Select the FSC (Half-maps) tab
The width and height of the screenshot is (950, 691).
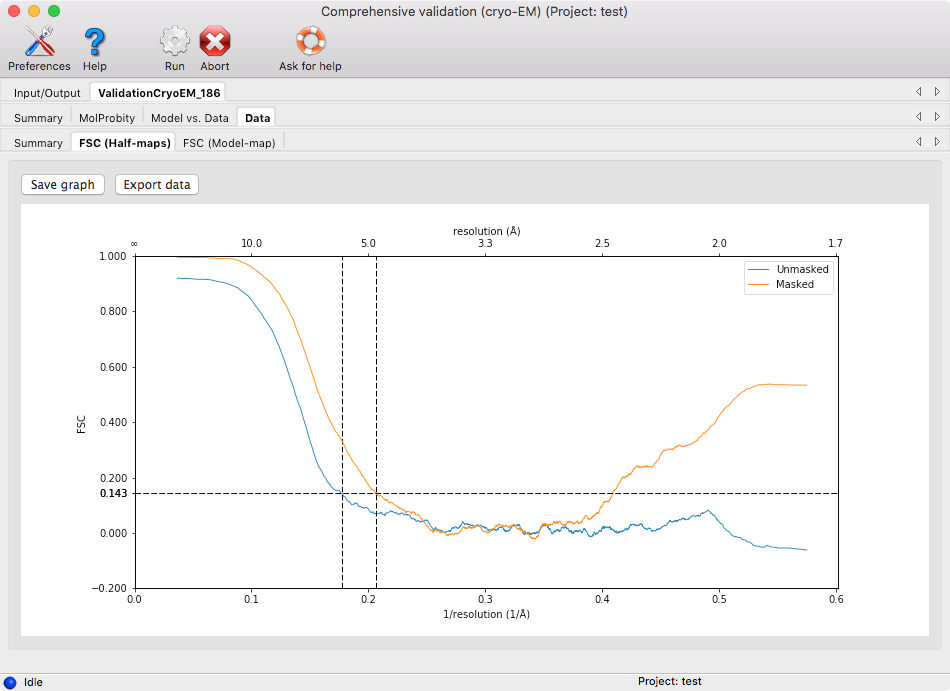tap(124, 143)
